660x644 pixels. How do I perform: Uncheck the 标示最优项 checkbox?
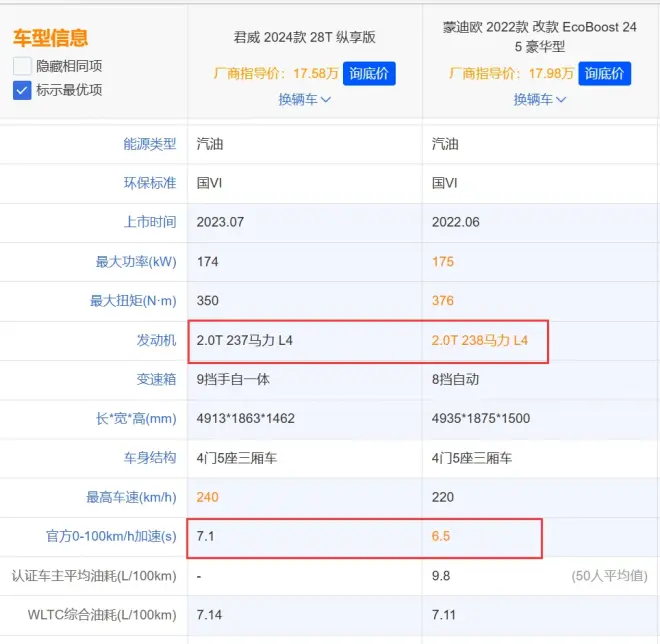point(22,90)
